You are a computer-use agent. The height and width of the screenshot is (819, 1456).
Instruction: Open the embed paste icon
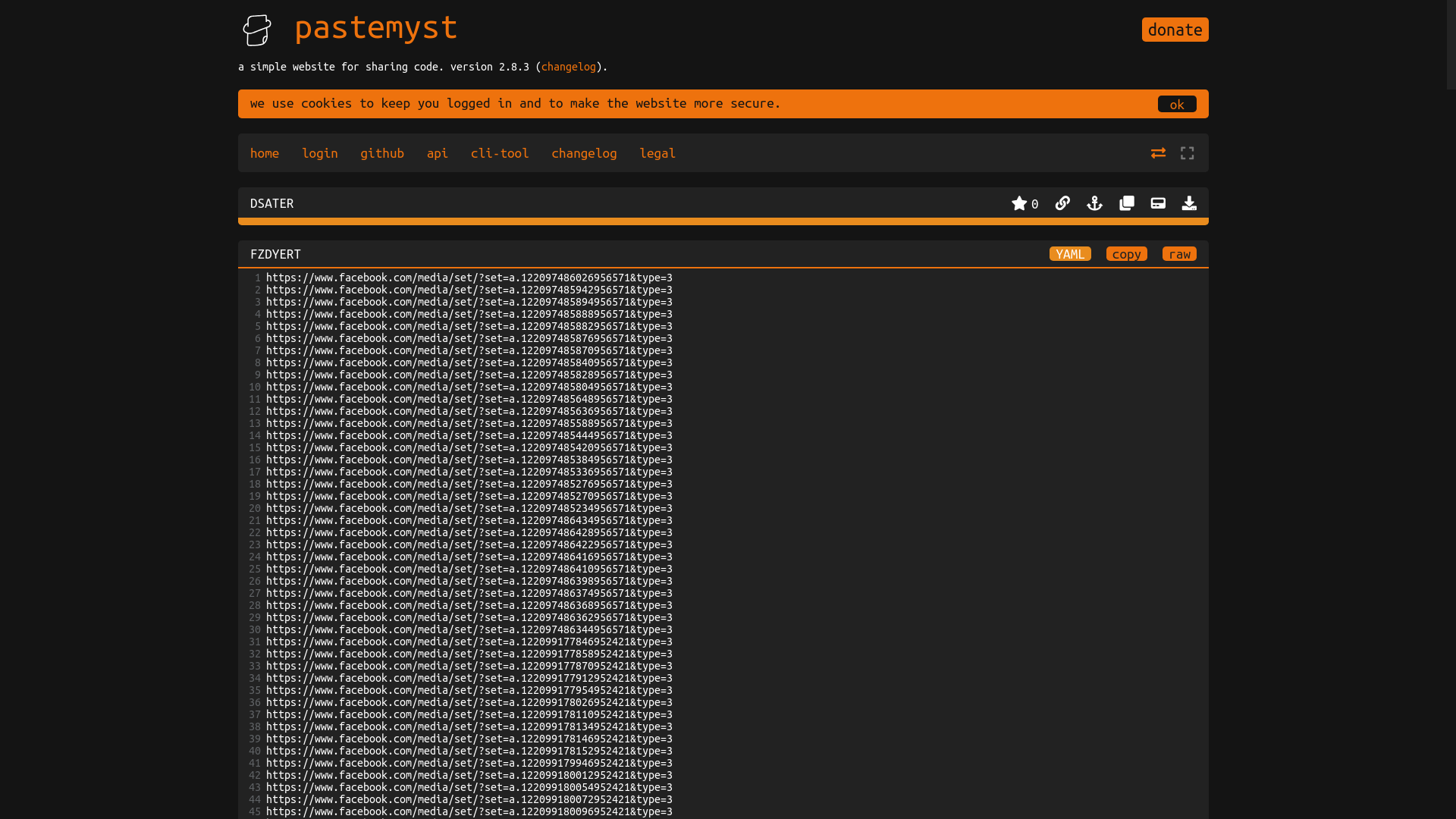pos(1158,203)
